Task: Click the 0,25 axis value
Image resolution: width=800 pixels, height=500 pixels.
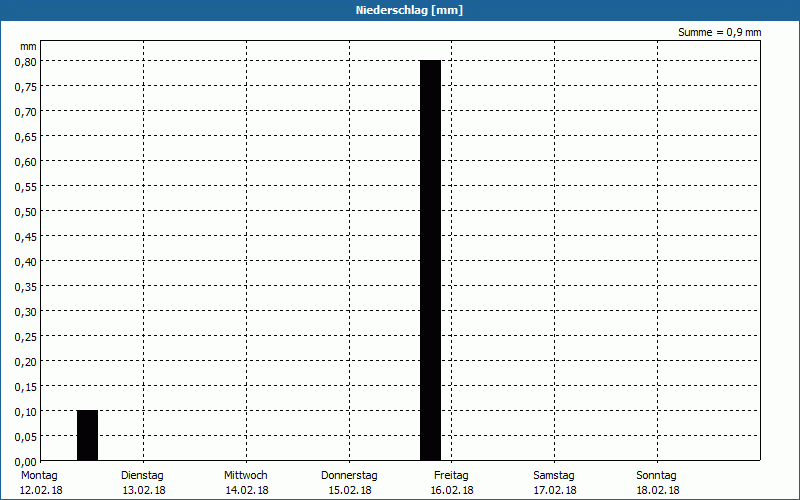Action: coord(26,337)
